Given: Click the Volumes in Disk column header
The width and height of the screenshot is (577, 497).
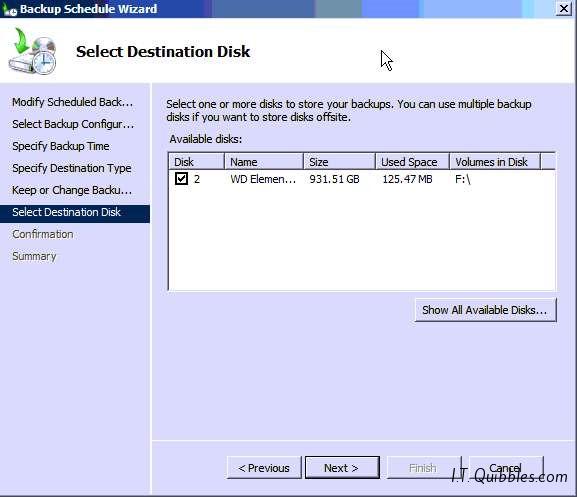Looking at the screenshot, I should 495,162.
